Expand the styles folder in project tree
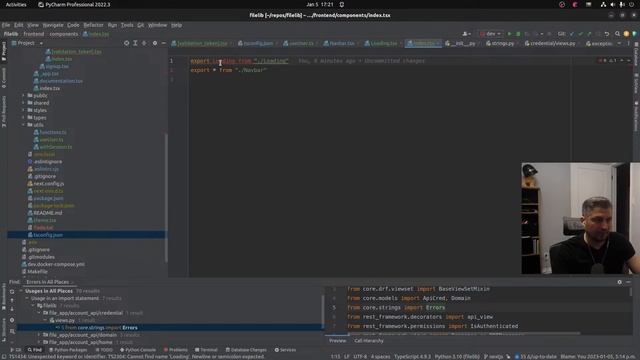The height and width of the screenshot is (360, 640). click(x=23, y=110)
